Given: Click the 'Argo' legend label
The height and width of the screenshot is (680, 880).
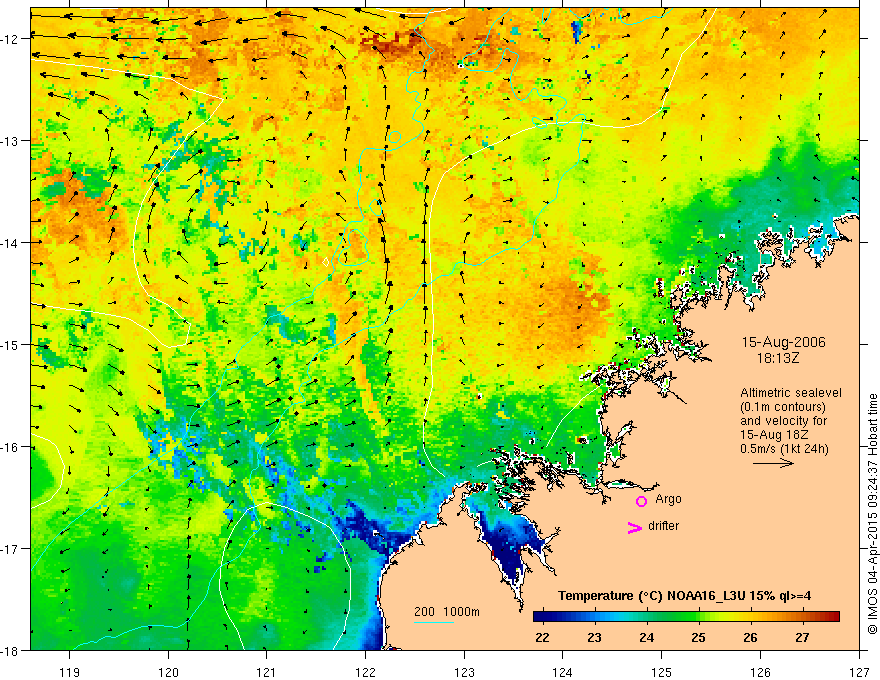Looking at the screenshot, I should coord(668,499).
